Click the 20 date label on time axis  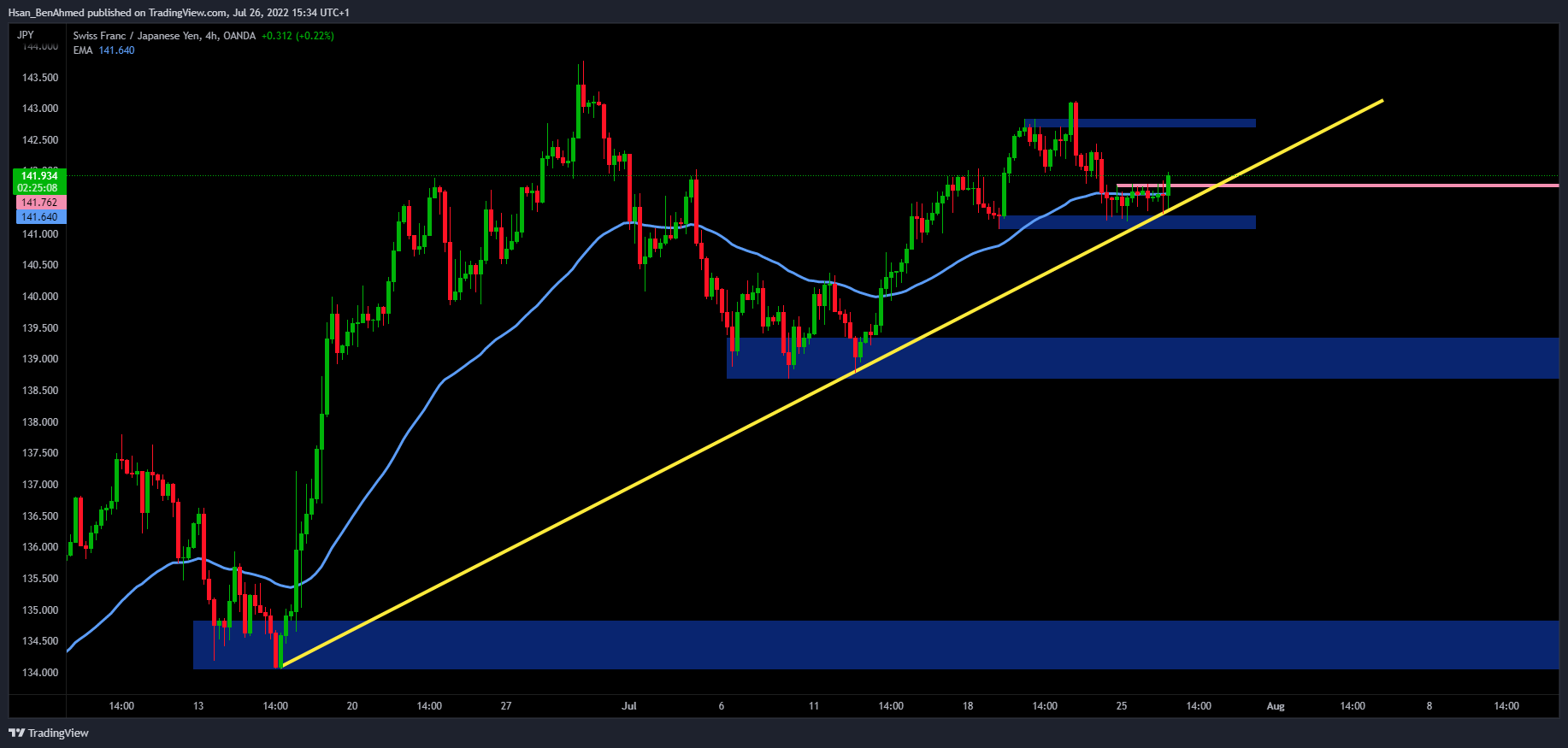tap(352, 706)
